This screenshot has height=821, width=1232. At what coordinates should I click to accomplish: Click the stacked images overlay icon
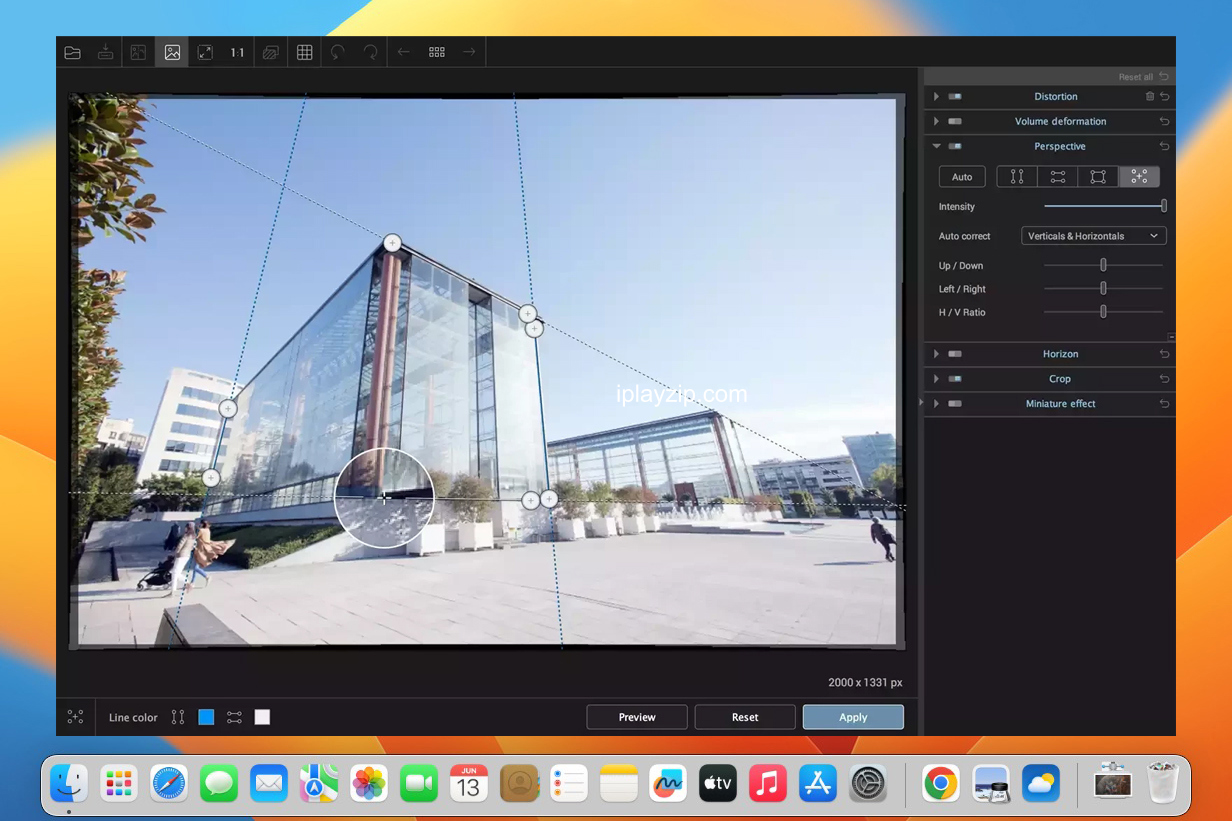(270, 52)
